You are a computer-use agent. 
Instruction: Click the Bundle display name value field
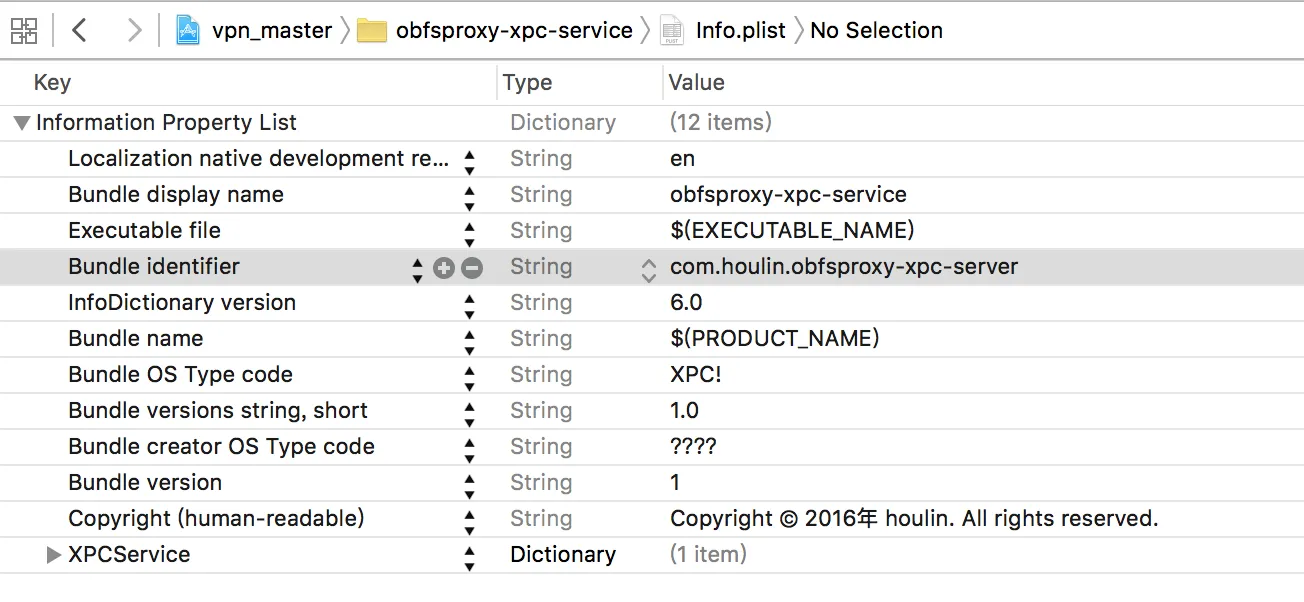(x=788, y=195)
